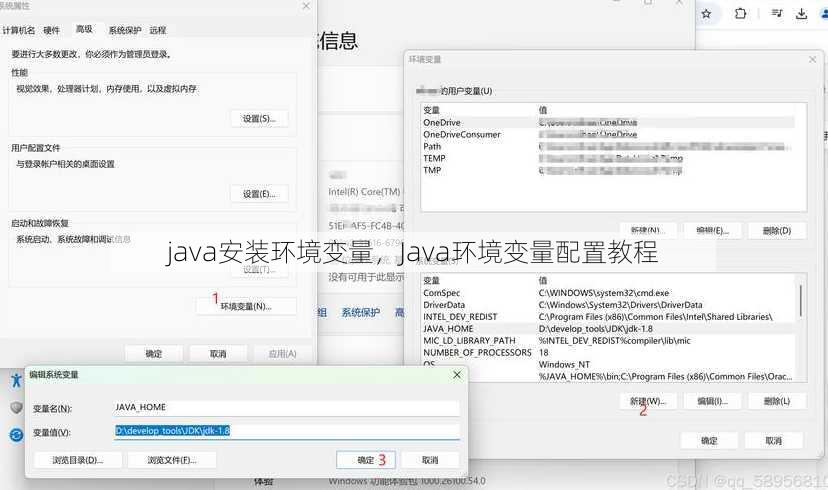Switch to the 硬件 tab
The width and height of the screenshot is (828, 490).
point(51,30)
